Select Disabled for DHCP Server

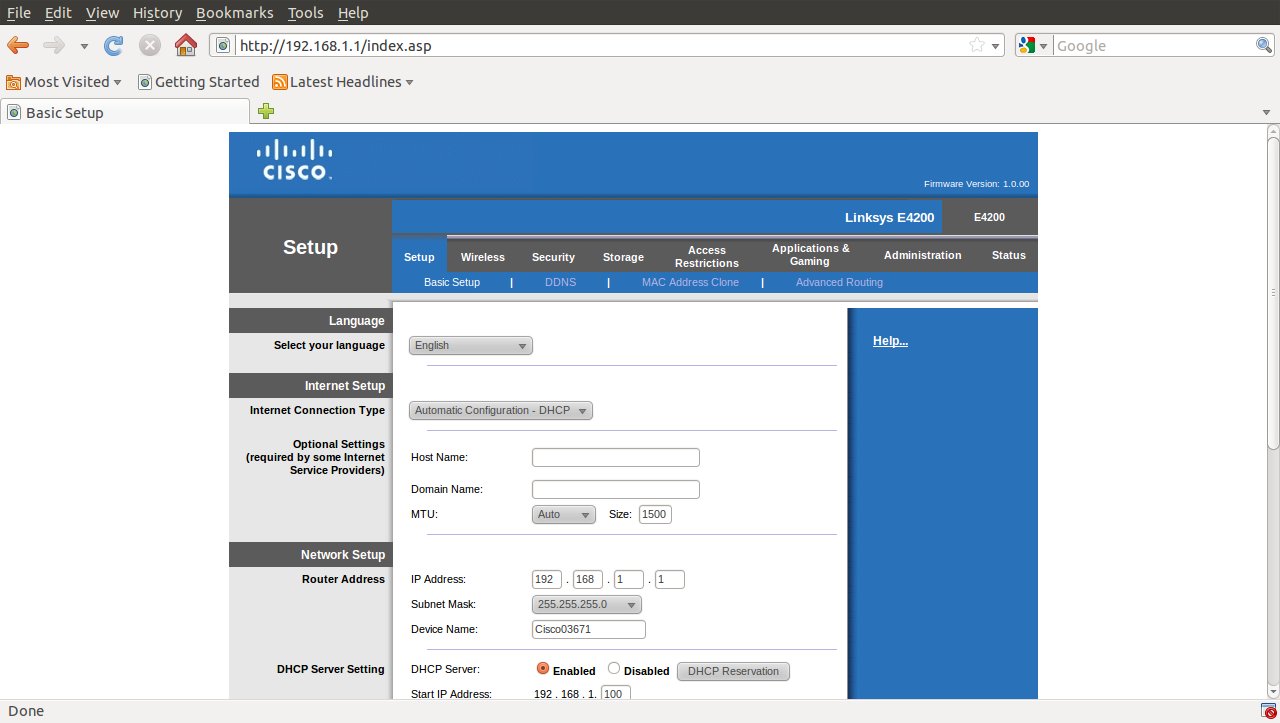click(614, 669)
